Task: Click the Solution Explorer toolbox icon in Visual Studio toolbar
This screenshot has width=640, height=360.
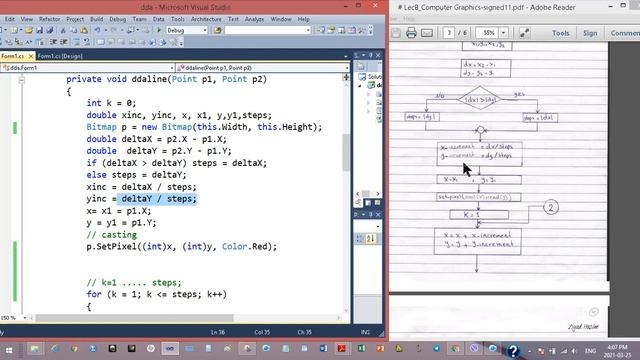Action: coord(320,30)
